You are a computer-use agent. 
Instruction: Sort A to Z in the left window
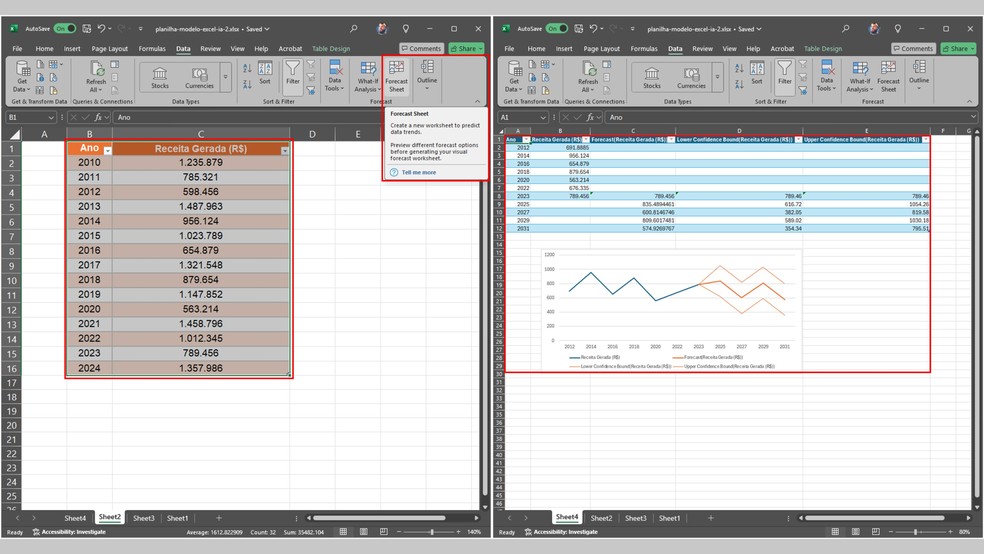pos(247,68)
